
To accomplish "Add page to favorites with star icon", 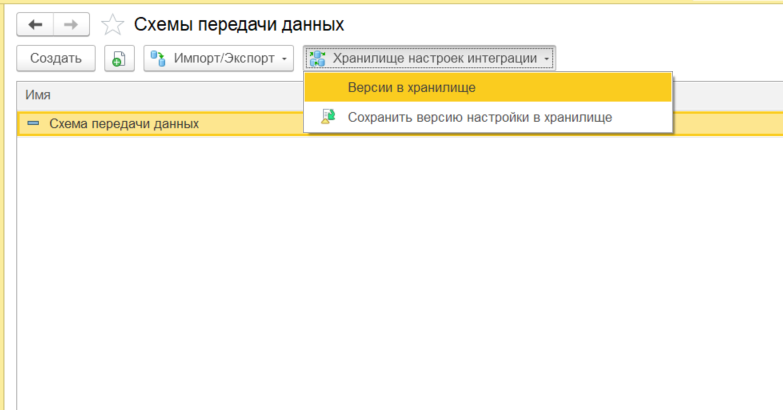I will click(x=112, y=24).
